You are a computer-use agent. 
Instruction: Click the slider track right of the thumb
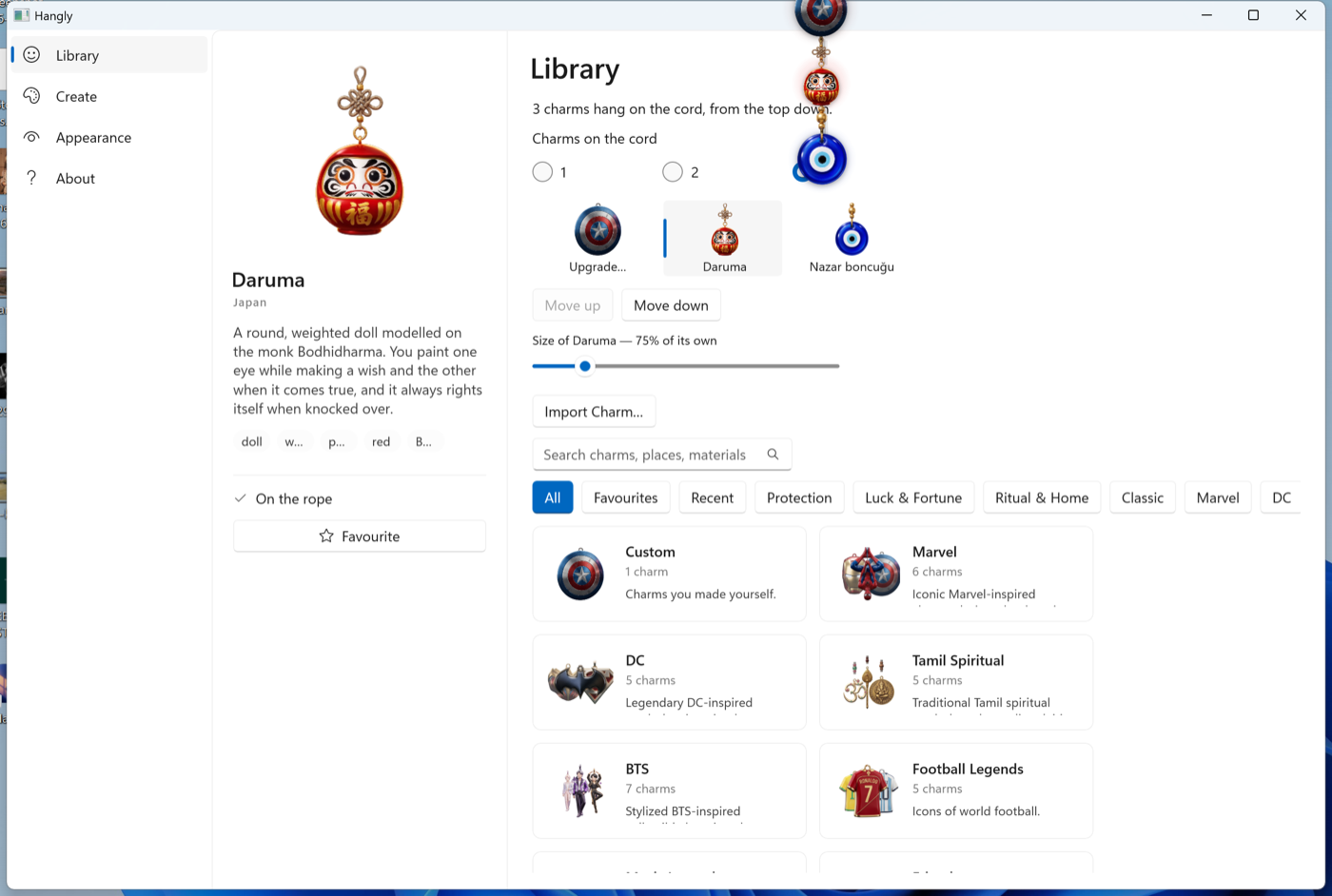tap(716, 366)
